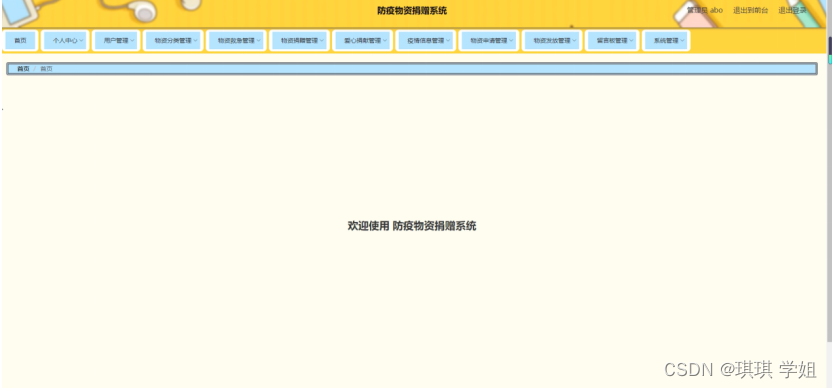Screen dimensions: 832x388
Task: Expand the 用户管理 dropdown menu
Action: (116, 40)
